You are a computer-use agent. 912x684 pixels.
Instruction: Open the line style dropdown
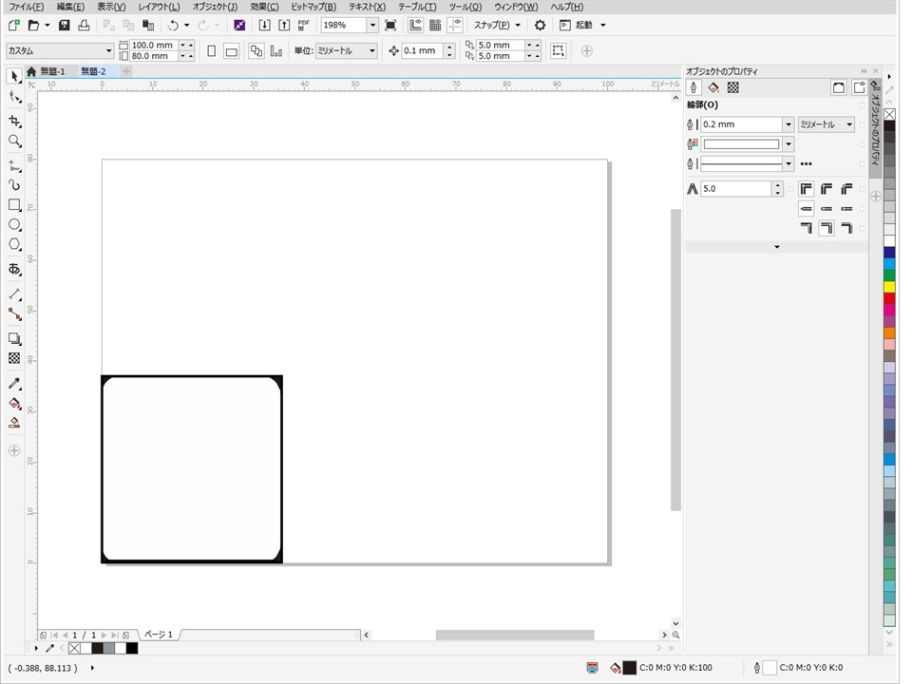(788, 164)
